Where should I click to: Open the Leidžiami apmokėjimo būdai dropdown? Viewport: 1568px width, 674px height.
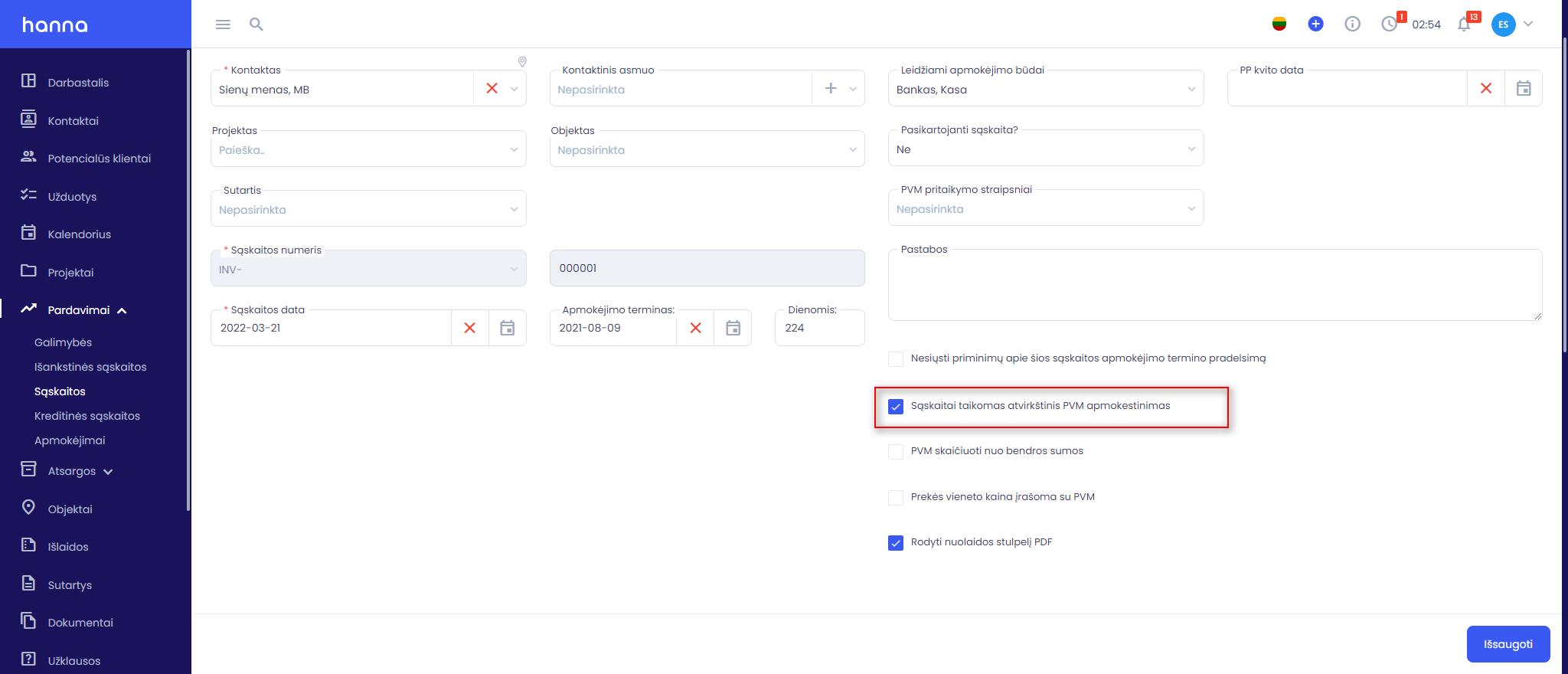tap(1046, 89)
